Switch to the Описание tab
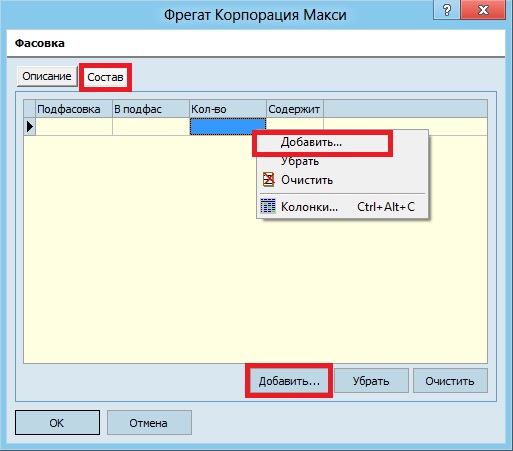The height and width of the screenshot is (451, 513). (x=47, y=76)
